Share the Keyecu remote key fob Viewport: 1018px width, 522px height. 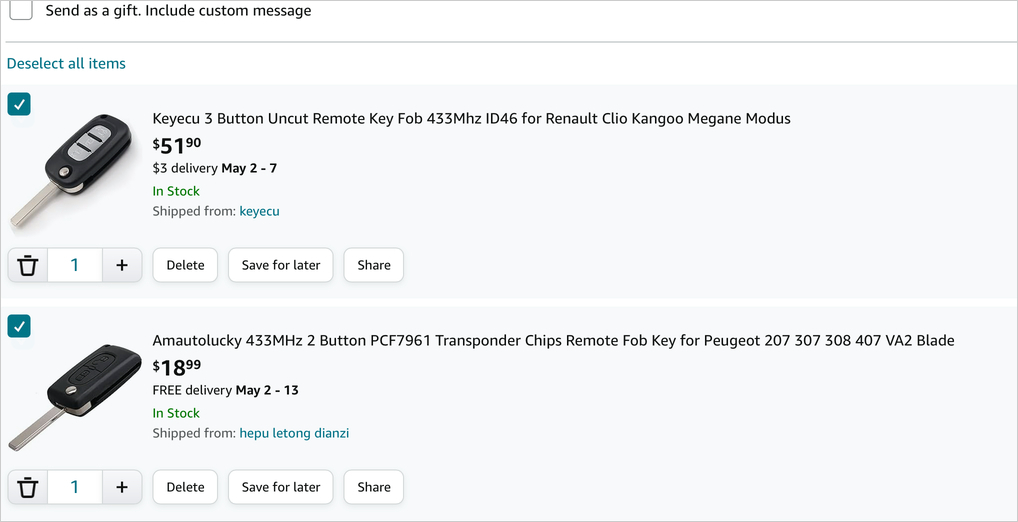point(374,265)
